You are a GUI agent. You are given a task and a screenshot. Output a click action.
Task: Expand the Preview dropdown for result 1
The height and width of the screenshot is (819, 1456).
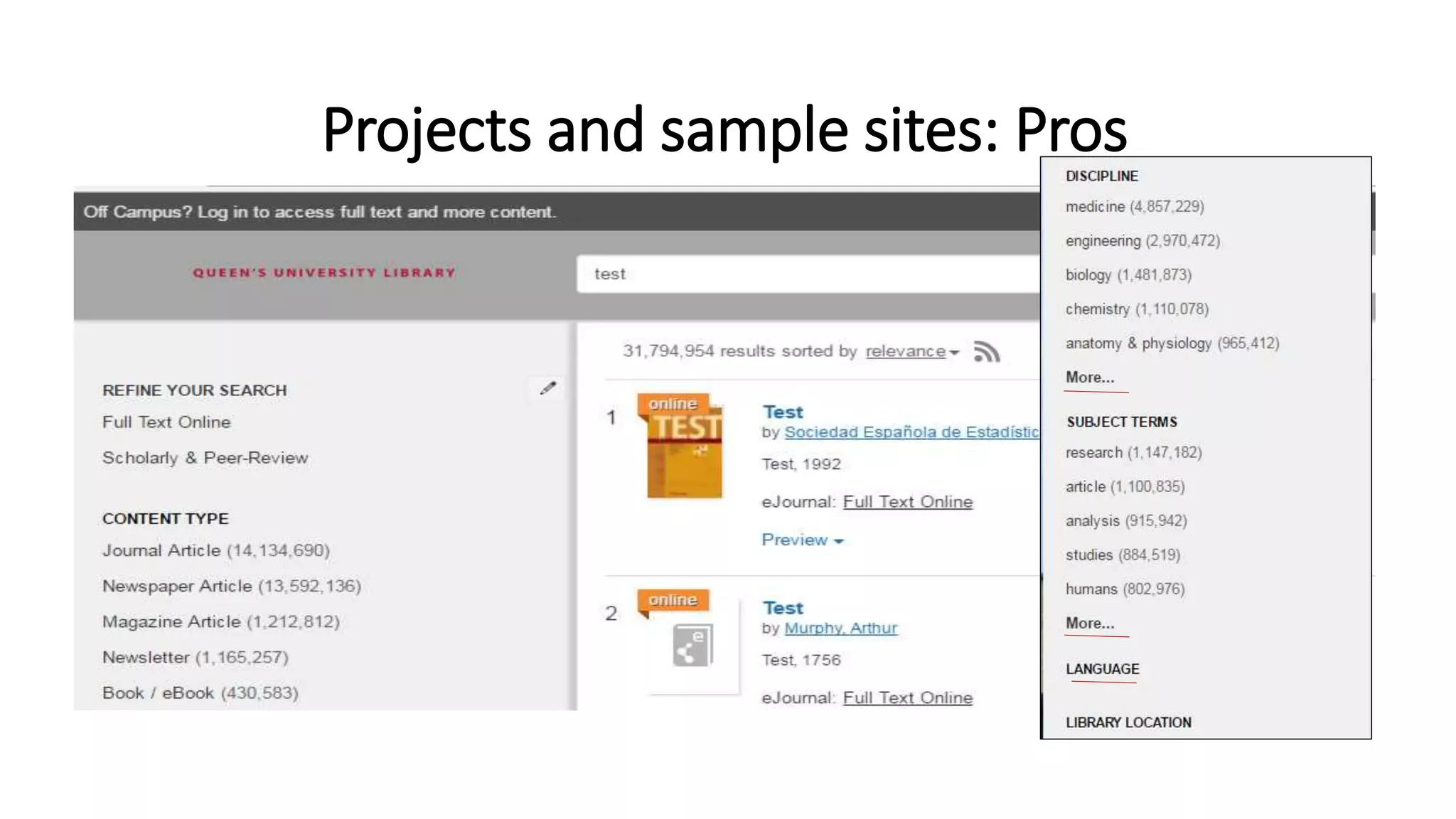[x=802, y=540]
